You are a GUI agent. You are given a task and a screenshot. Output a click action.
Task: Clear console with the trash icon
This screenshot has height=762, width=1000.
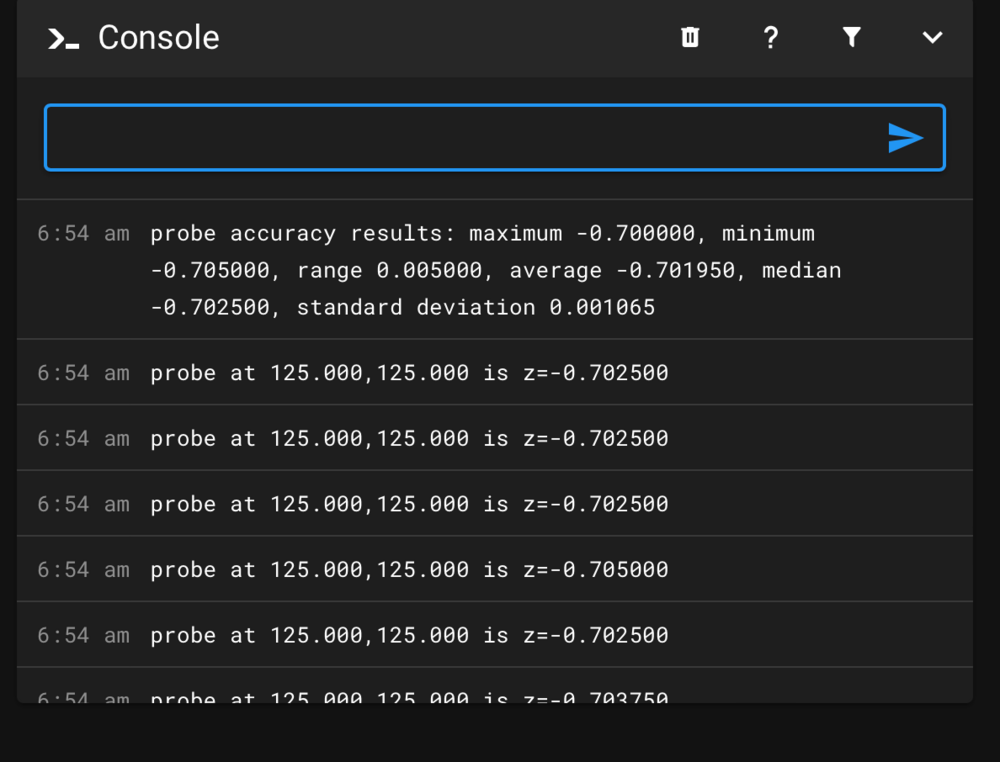689,37
